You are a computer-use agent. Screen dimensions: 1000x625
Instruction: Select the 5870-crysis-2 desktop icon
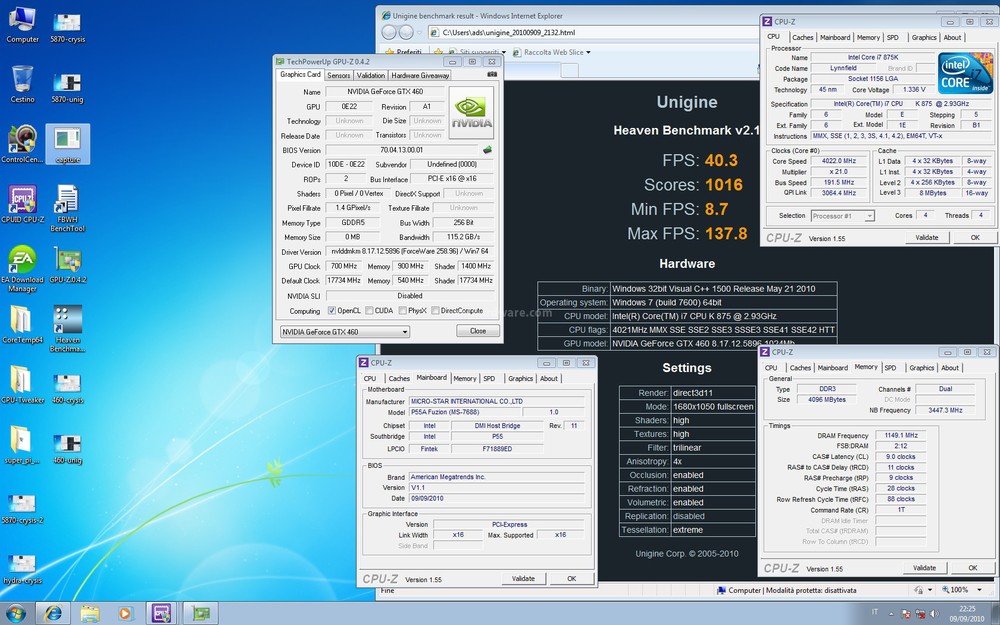[x=22, y=509]
